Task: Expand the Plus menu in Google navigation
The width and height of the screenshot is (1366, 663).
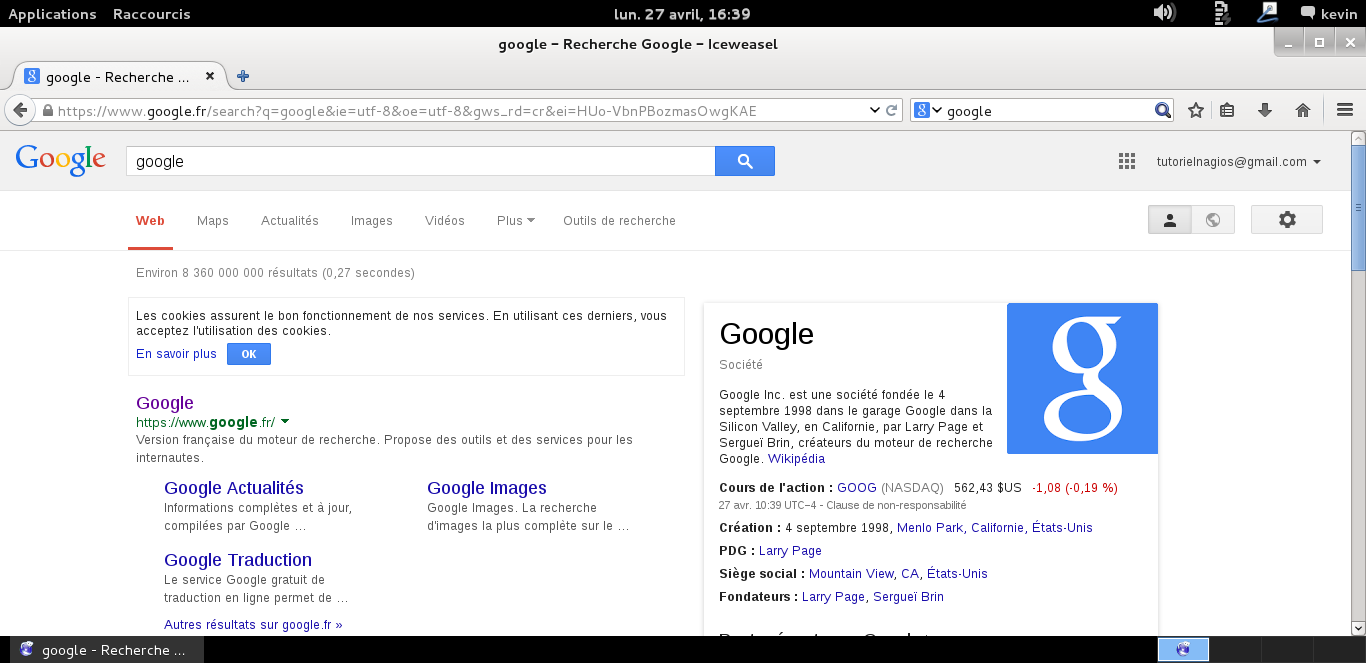Action: click(516, 221)
